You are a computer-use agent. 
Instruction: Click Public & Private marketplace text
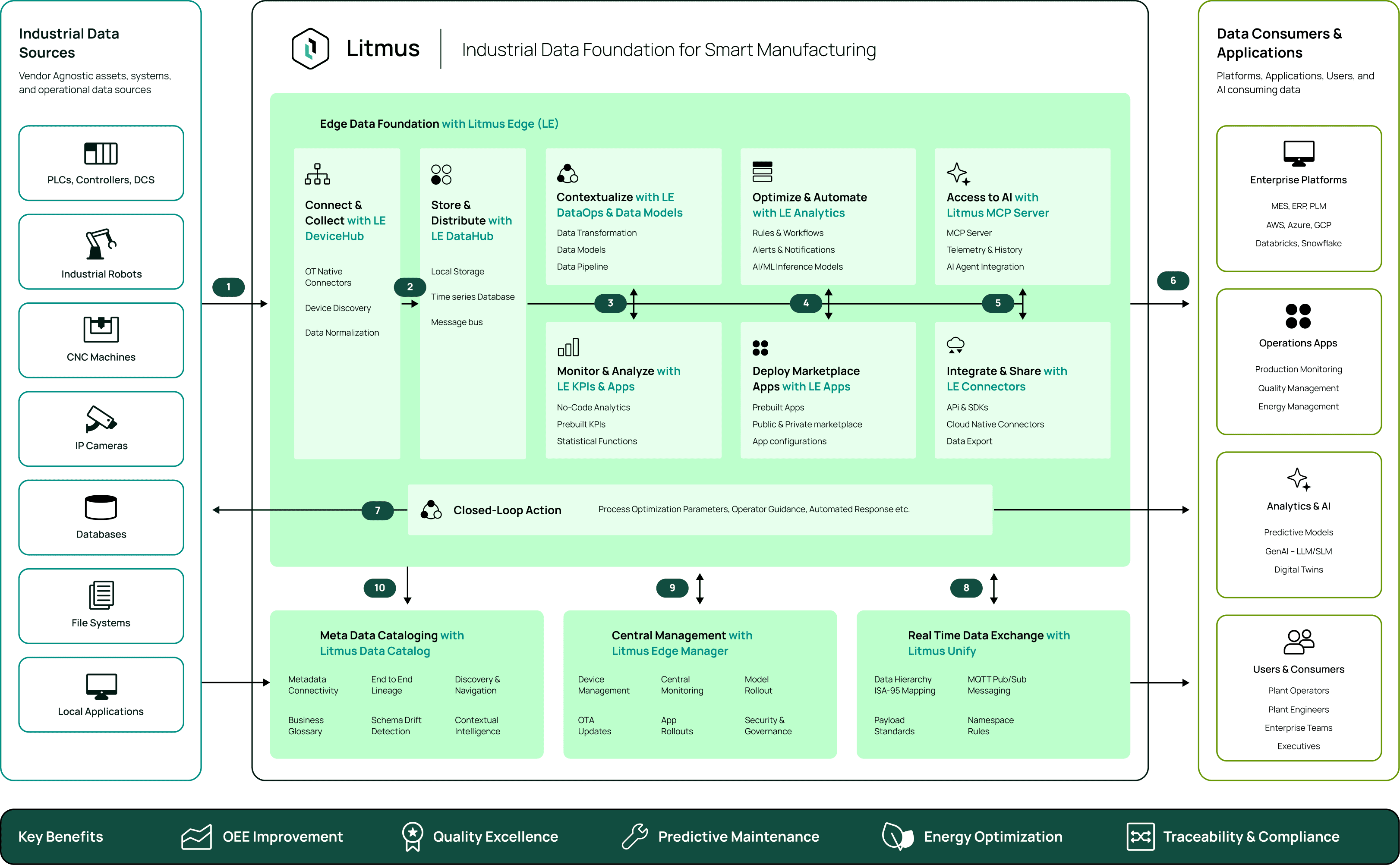807,424
